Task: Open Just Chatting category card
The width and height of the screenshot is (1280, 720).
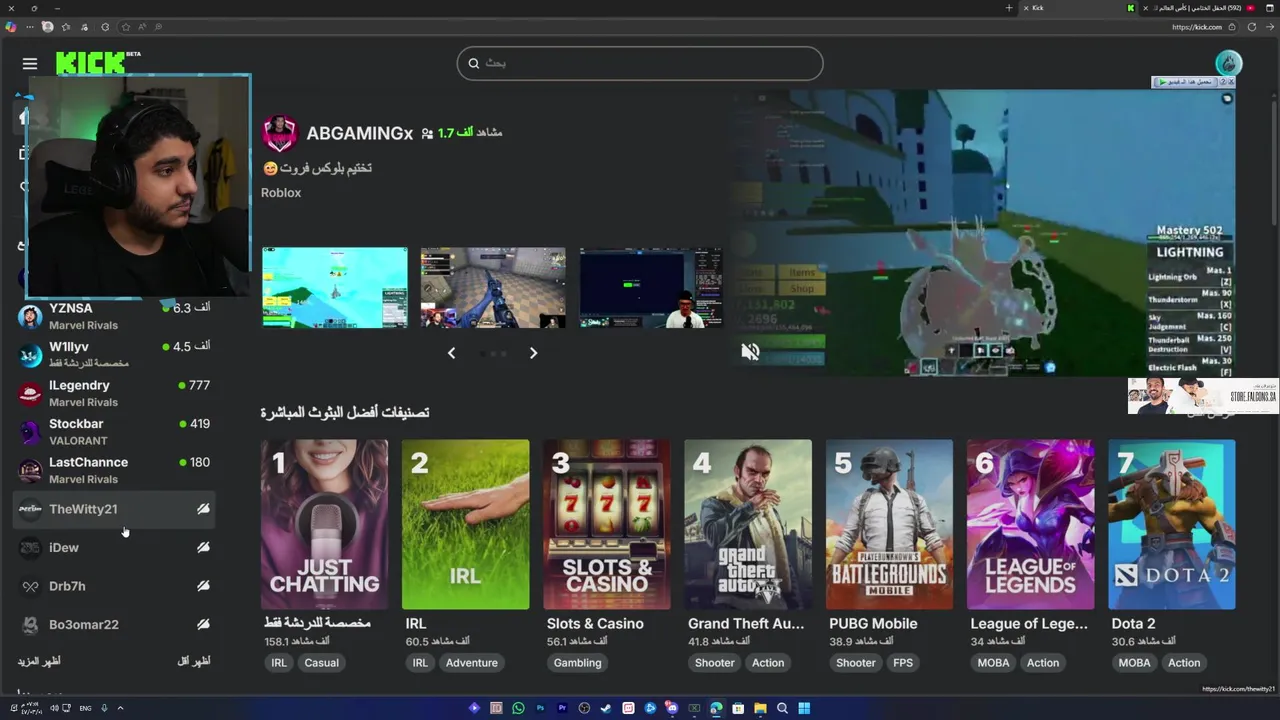Action: point(324,524)
